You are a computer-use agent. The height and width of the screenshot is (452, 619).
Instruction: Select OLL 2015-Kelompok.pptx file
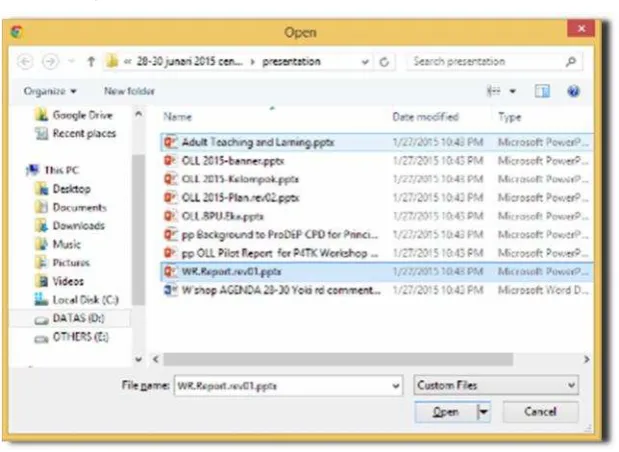(x=377, y=179)
